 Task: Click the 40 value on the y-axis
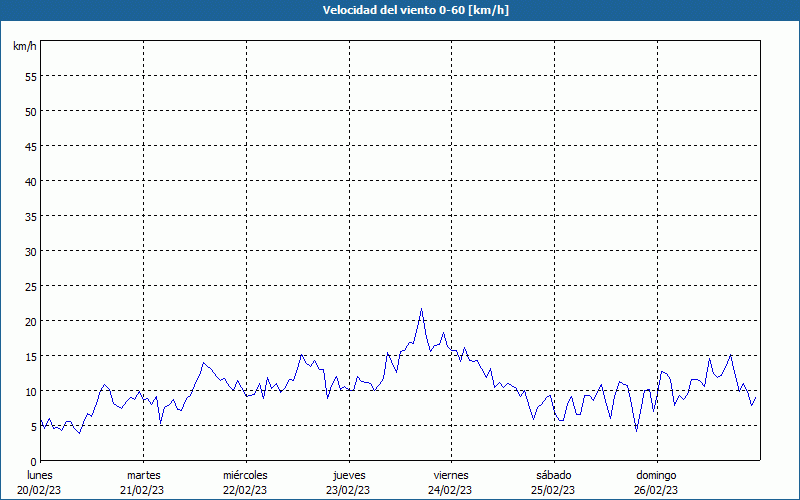[31, 182]
